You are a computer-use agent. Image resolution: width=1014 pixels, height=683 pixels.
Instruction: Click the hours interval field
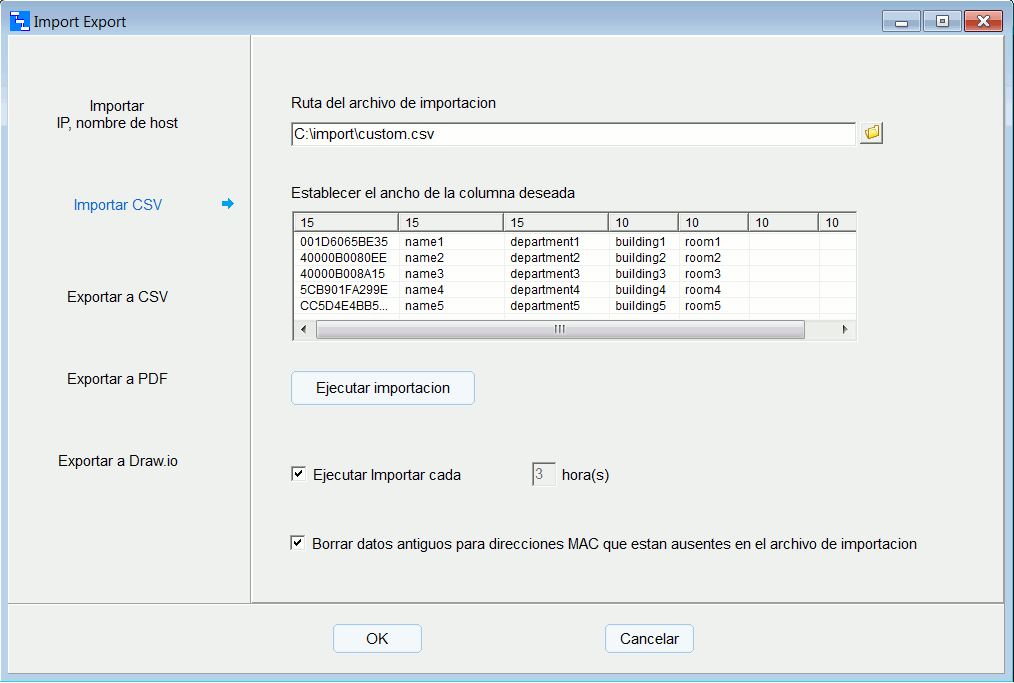543,474
